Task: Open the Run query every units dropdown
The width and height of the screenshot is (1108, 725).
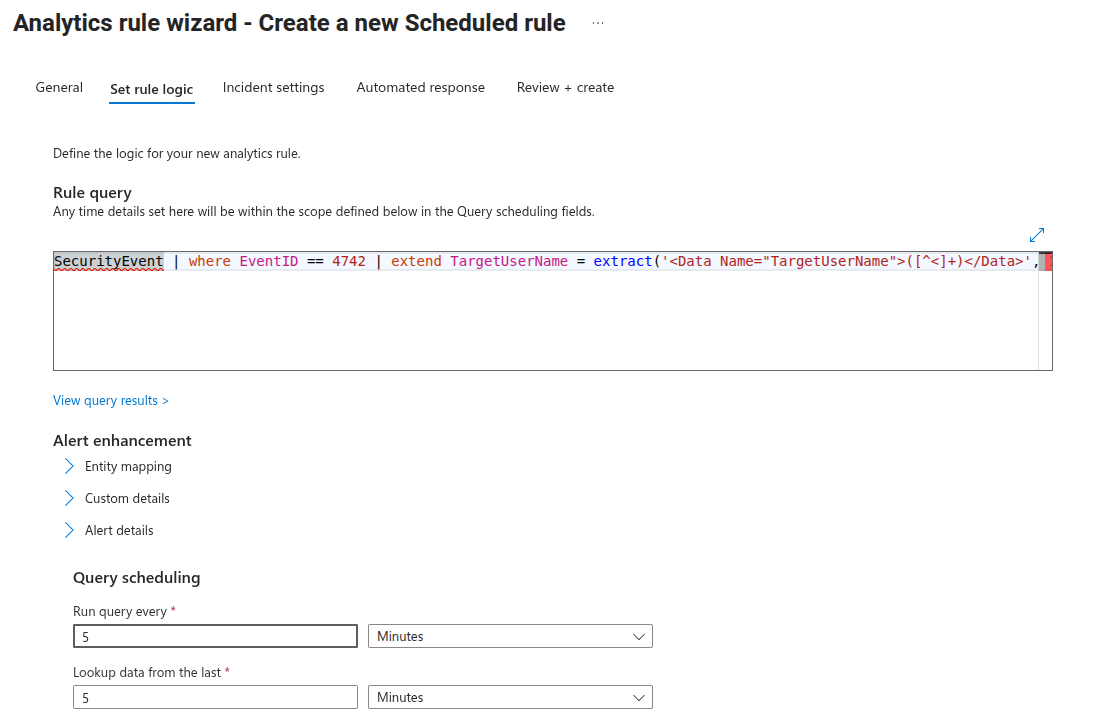Action: point(510,636)
